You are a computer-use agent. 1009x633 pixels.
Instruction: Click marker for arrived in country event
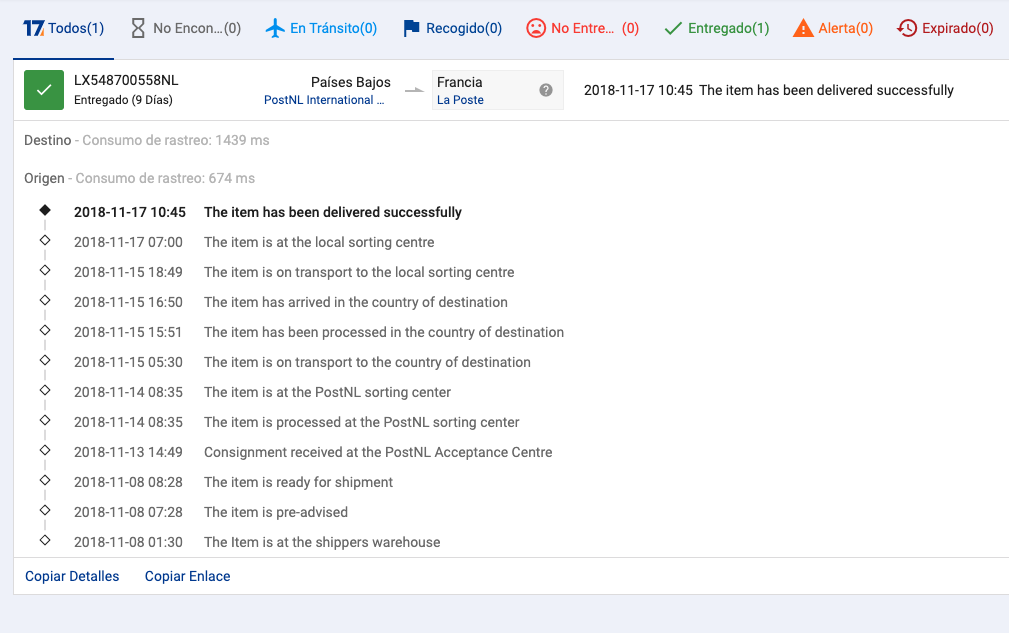tap(45, 300)
